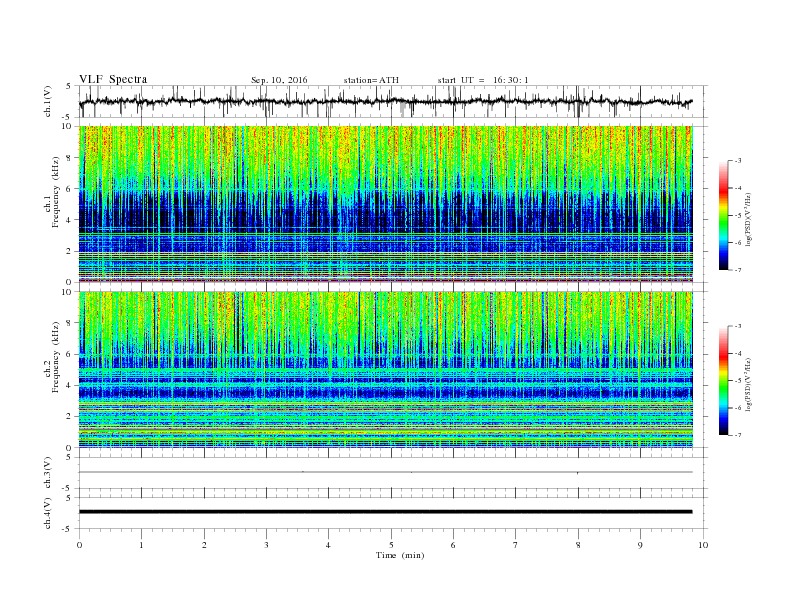Click the time axis tick label "7"
The image size is (792, 612).
click(516, 545)
